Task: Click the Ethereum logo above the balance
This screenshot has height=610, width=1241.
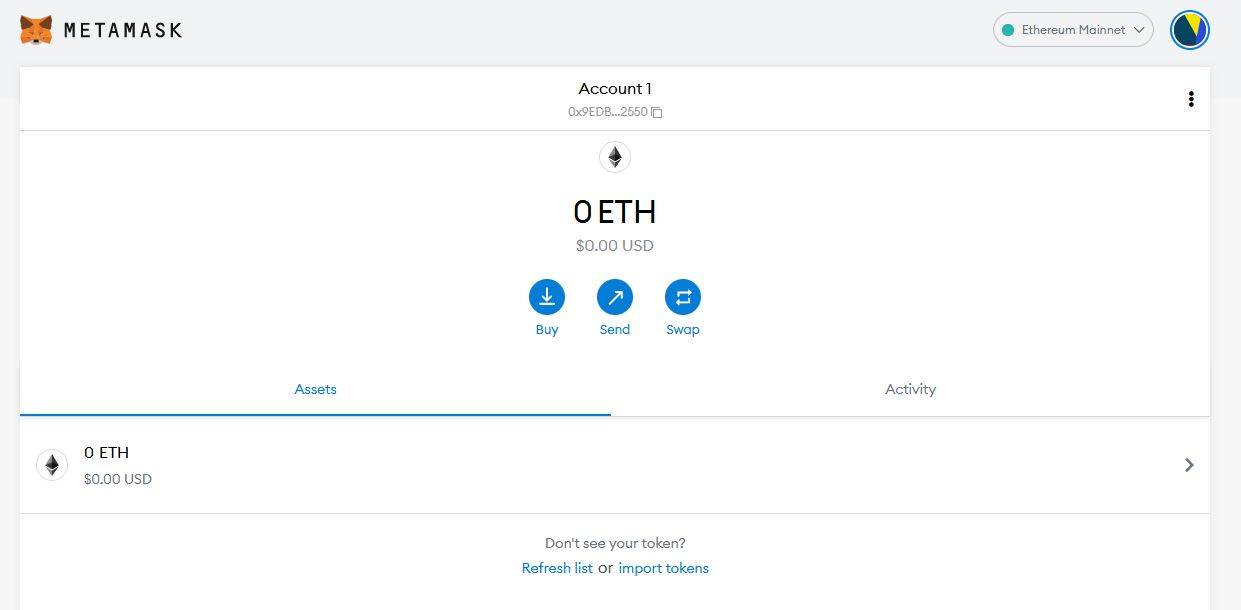Action: (x=615, y=157)
